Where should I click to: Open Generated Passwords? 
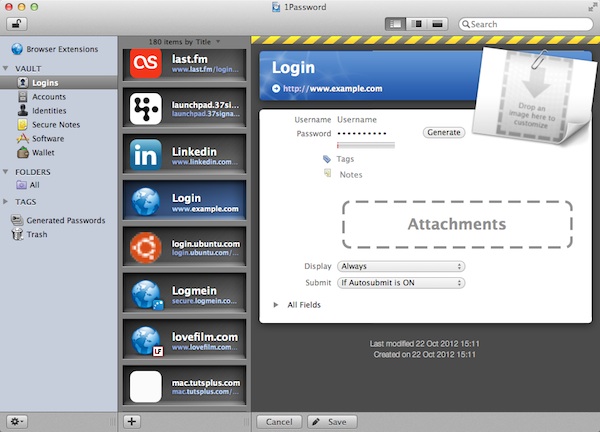click(x=58, y=220)
